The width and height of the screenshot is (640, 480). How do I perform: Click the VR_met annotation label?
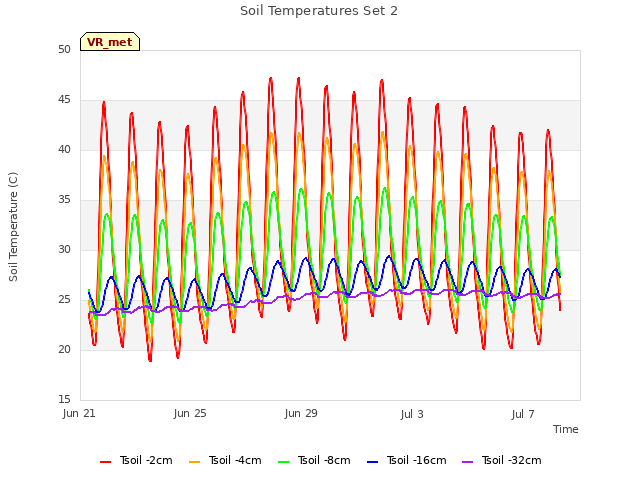[110, 42]
